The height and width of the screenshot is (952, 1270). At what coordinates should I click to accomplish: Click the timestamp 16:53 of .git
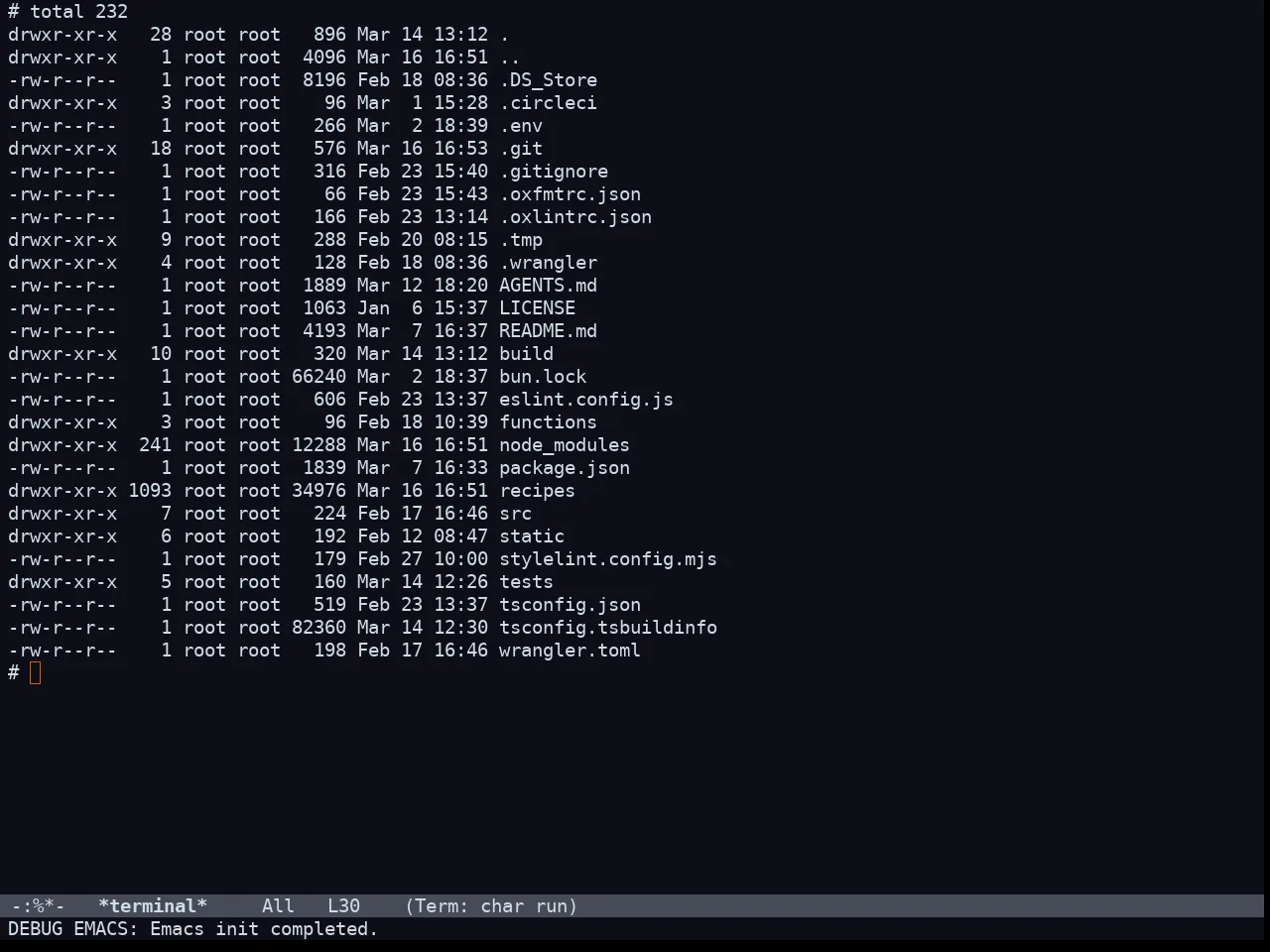[x=460, y=149]
